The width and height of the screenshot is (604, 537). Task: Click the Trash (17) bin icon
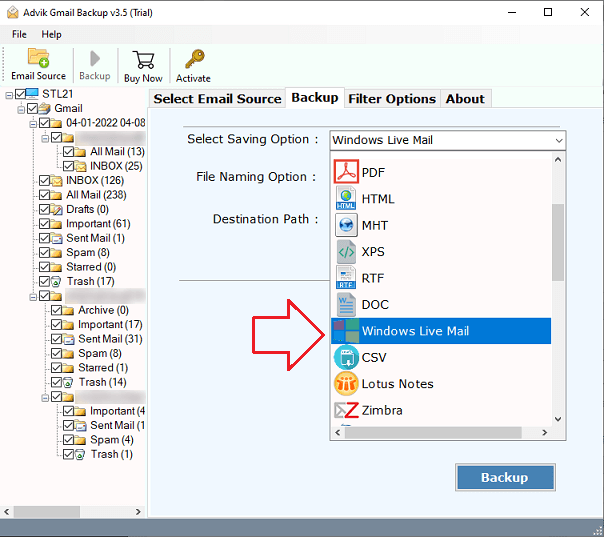click(x=56, y=281)
